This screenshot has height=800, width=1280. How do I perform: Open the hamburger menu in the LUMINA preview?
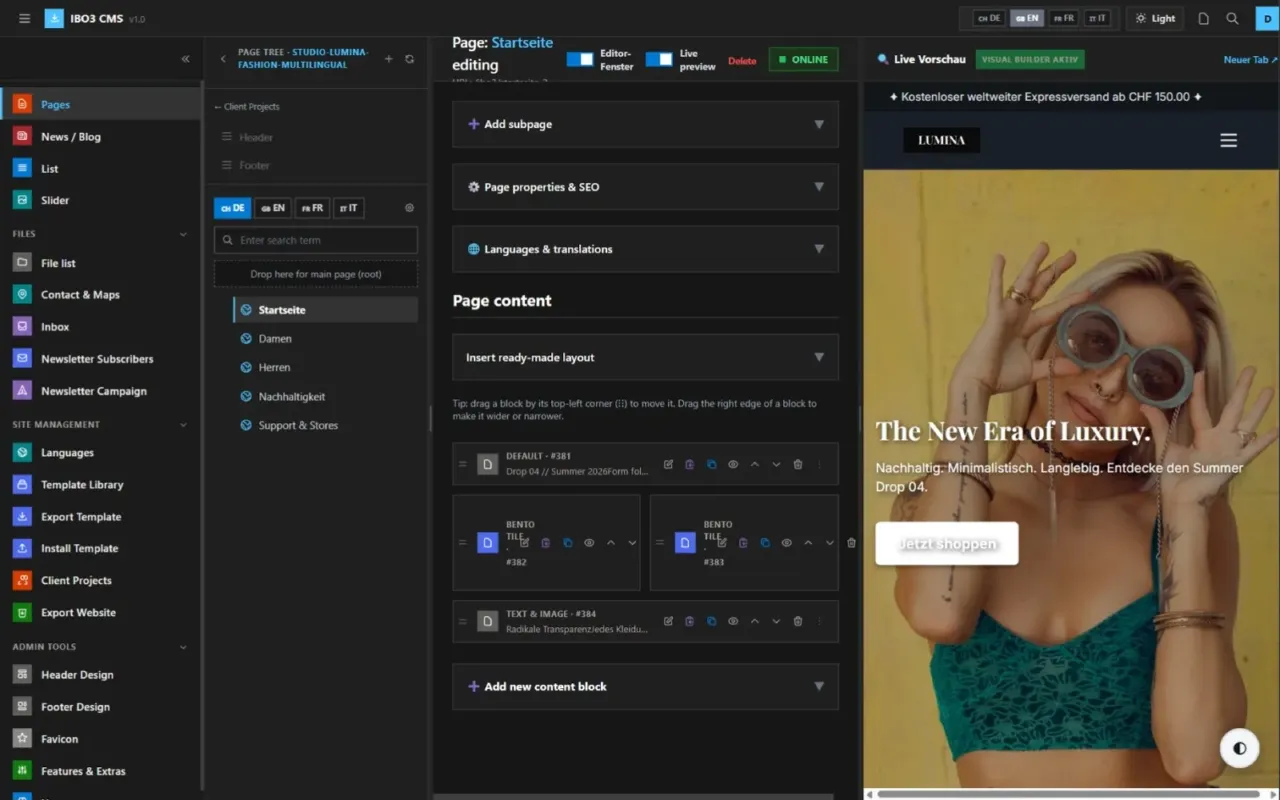click(1229, 140)
